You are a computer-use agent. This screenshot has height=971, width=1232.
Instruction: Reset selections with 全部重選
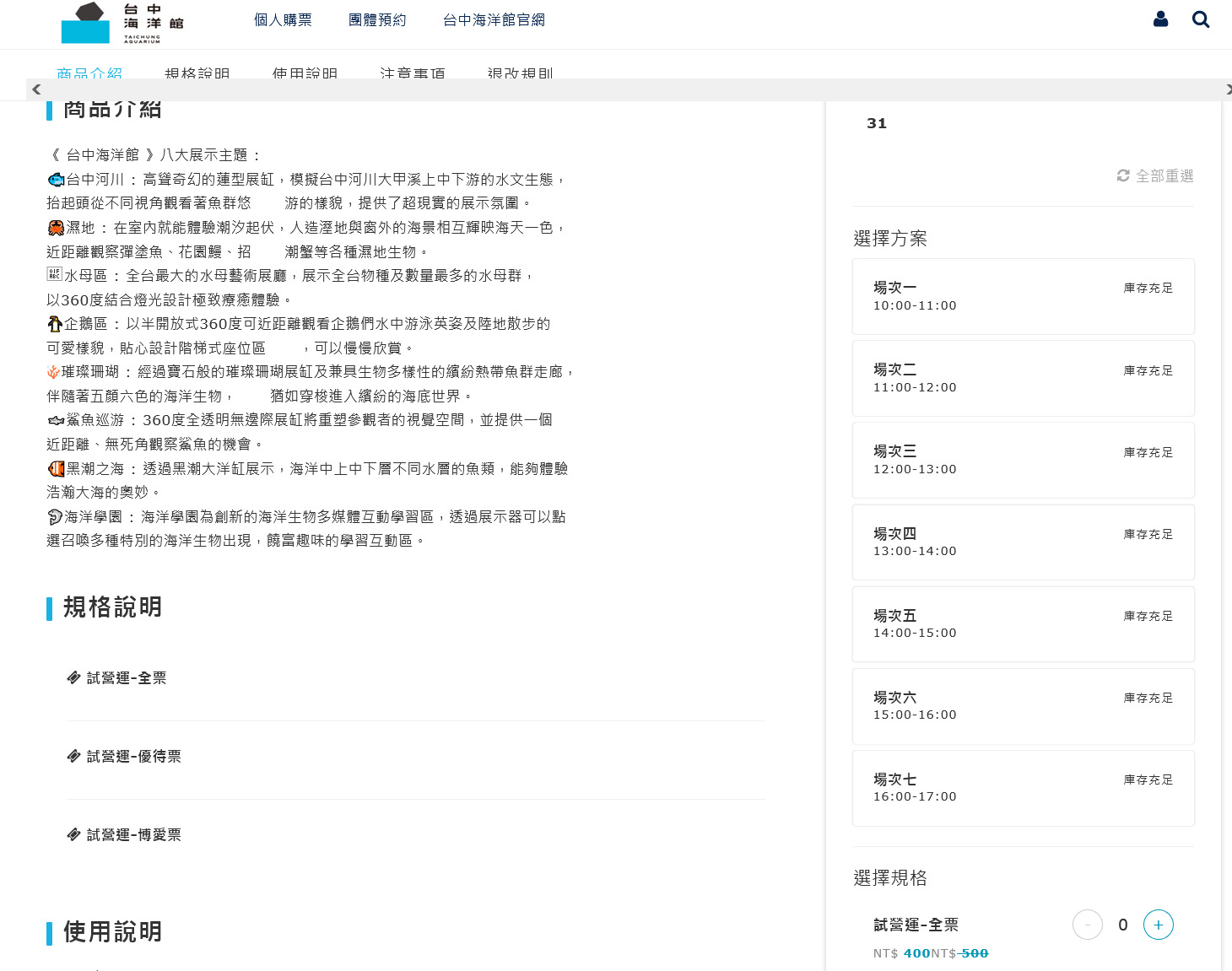[x=1155, y=175]
